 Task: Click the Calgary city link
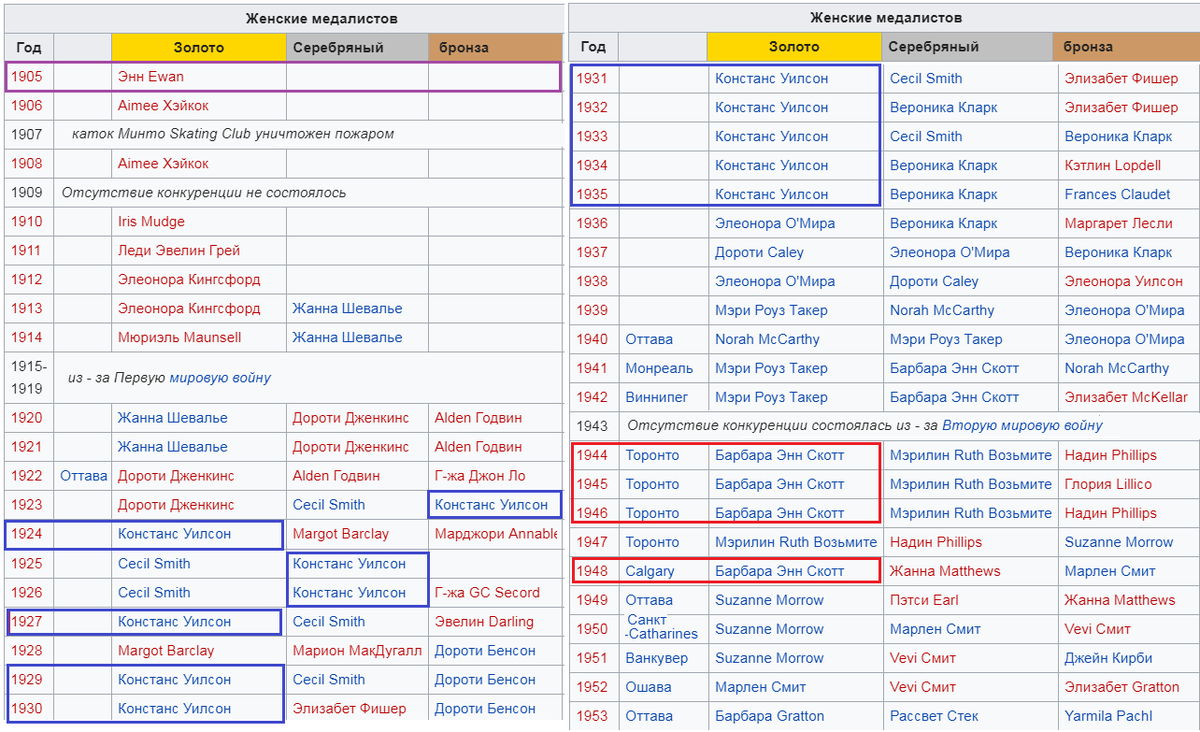pos(650,571)
